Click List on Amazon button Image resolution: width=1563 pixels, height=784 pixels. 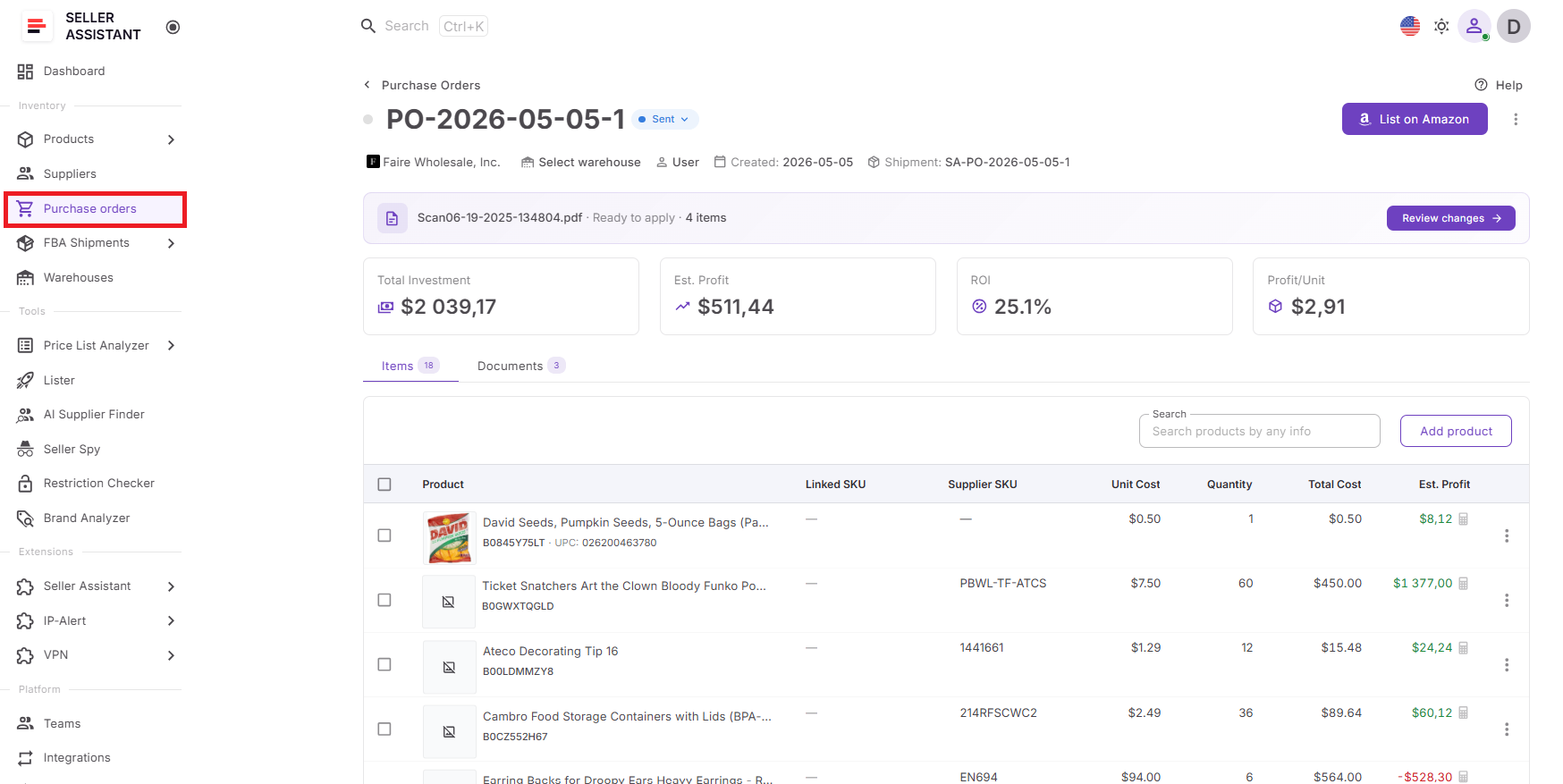(x=1415, y=119)
